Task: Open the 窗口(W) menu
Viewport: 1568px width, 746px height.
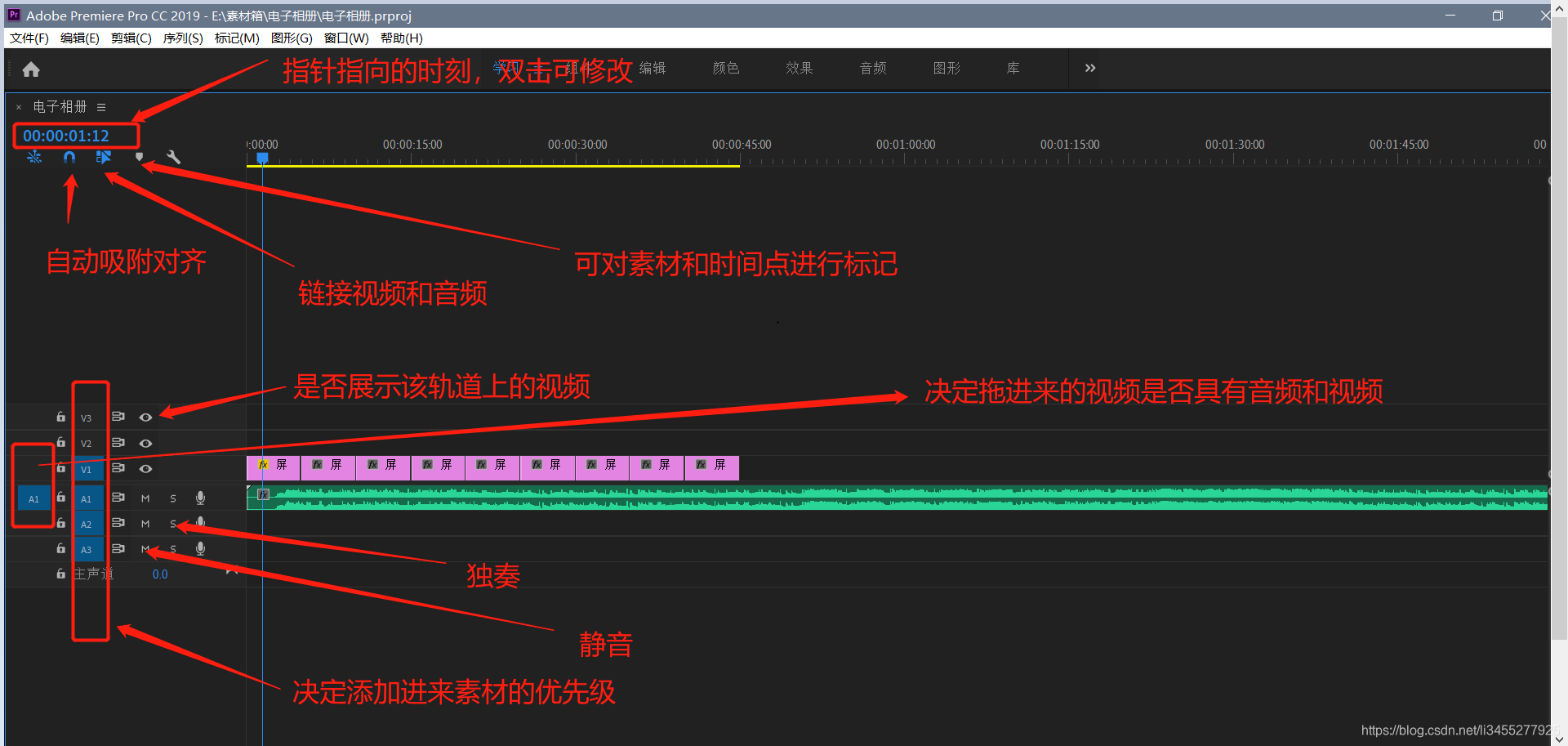Action: click(346, 38)
